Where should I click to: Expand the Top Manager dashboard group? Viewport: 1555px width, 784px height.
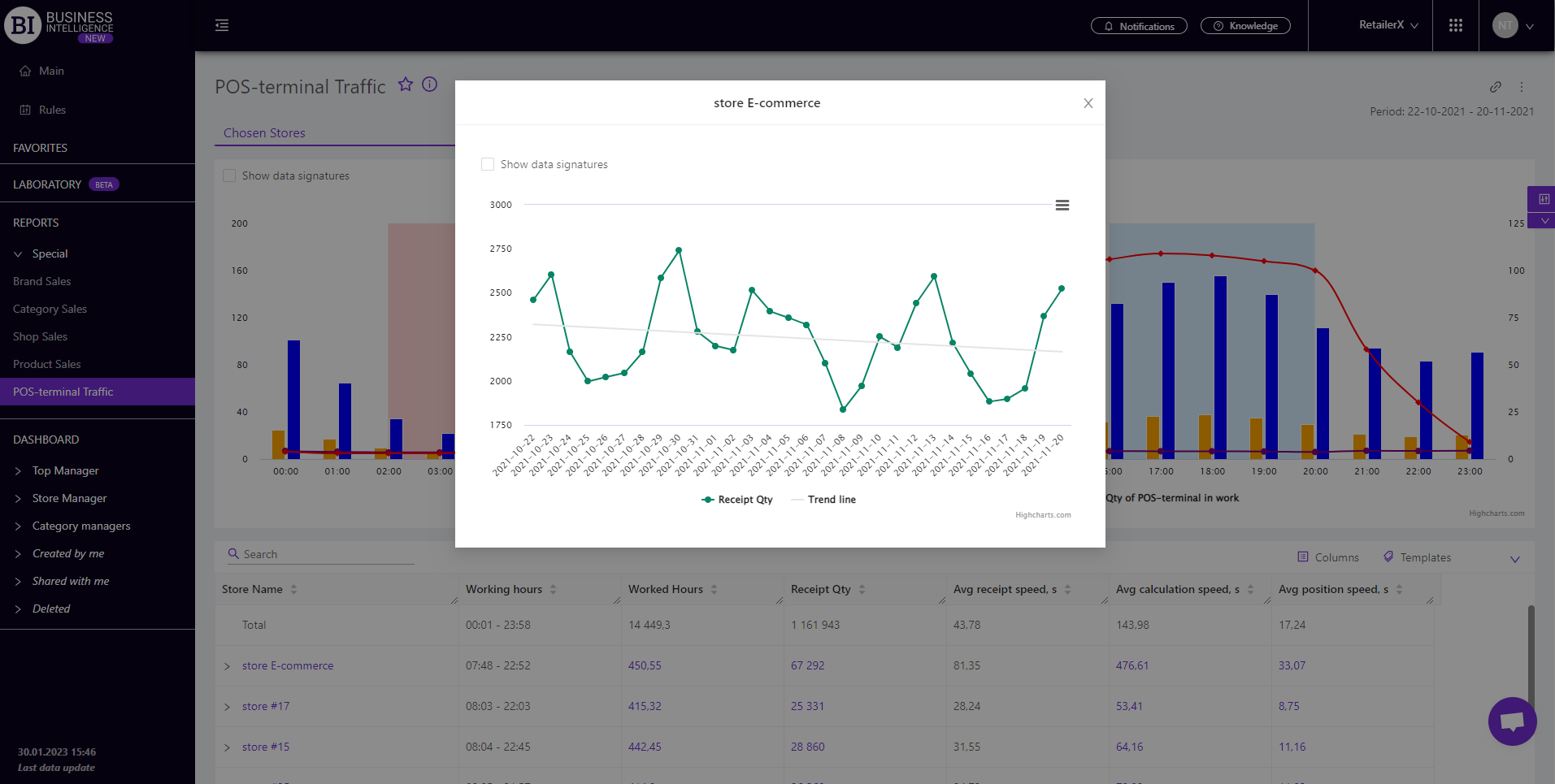pyautogui.click(x=18, y=471)
